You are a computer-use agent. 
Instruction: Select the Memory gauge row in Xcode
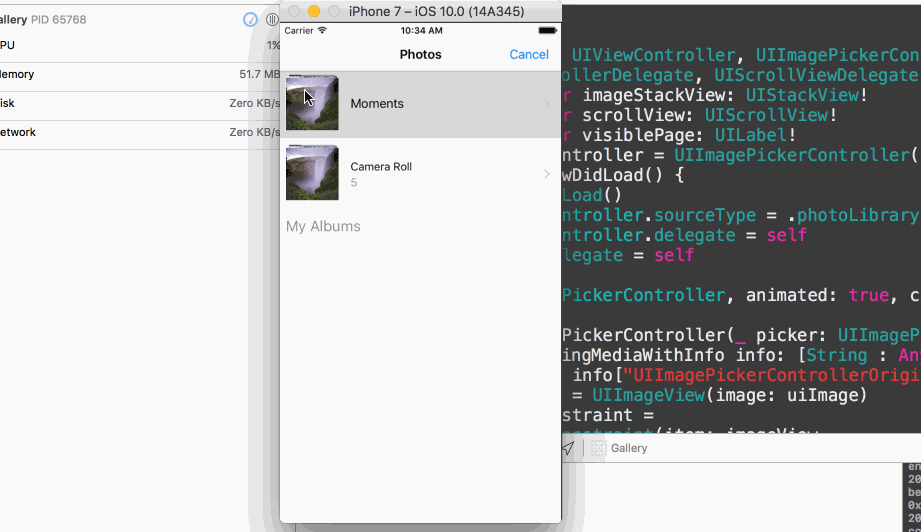(x=140, y=75)
